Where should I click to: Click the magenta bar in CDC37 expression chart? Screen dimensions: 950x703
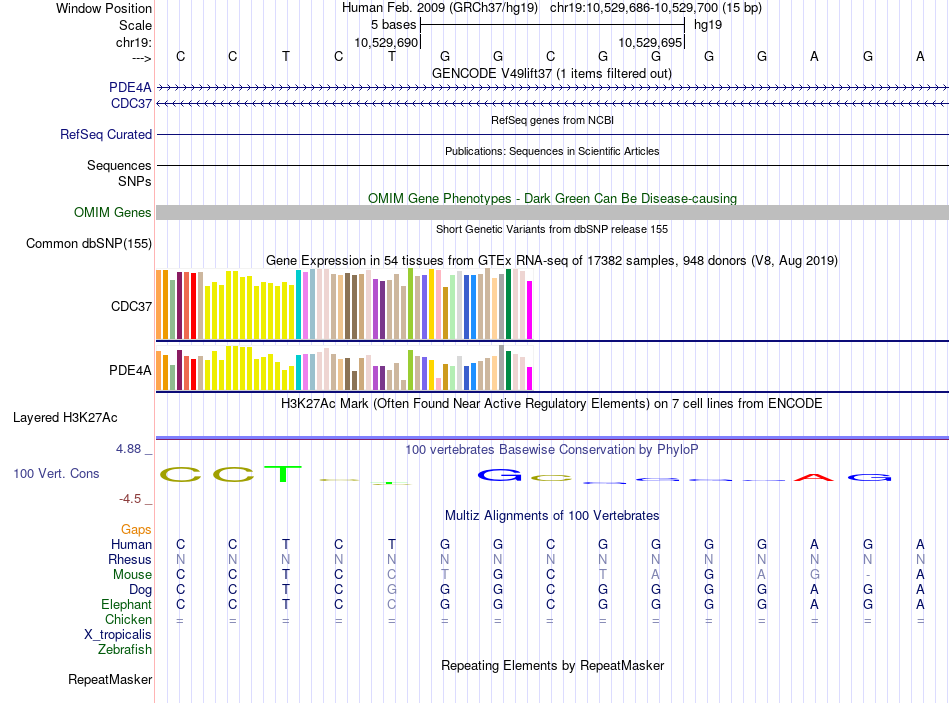[530, 310]
